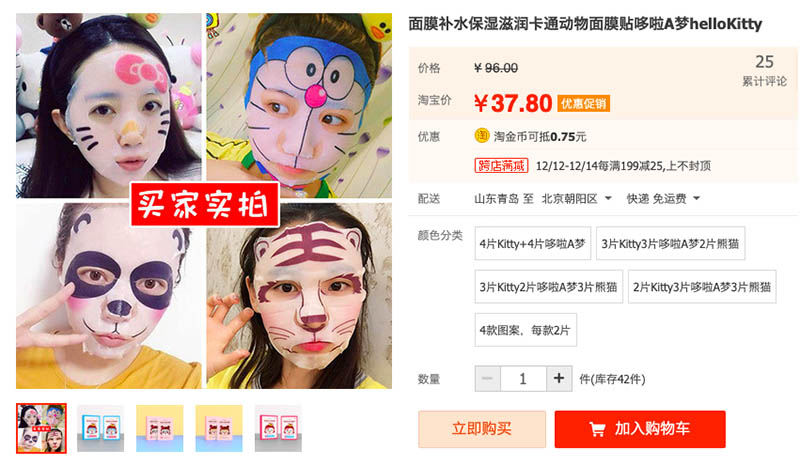Choose option 3片Kitty2片哆啦A梦3片熊猫
Screen dimensions: 800x466
(548, 287)
